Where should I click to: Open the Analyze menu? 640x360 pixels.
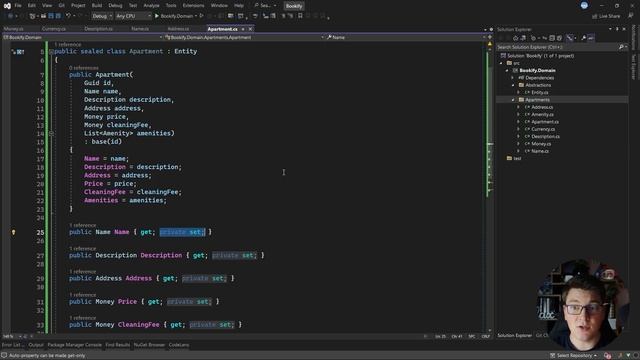(151, 6)
